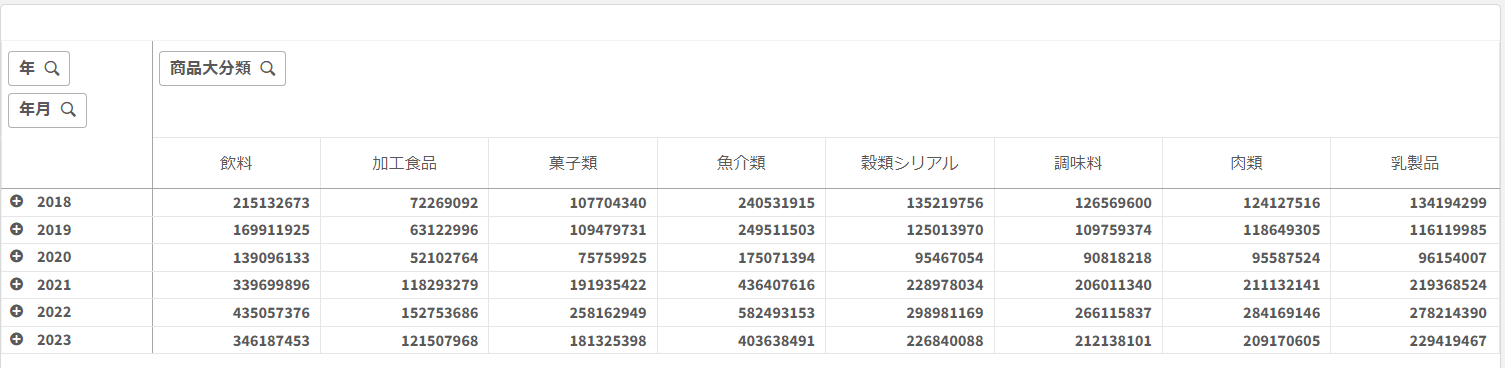Click cell value 121507968
Image resolution: width=1505 pixels, height=368 pixels.
pos(439,340)
